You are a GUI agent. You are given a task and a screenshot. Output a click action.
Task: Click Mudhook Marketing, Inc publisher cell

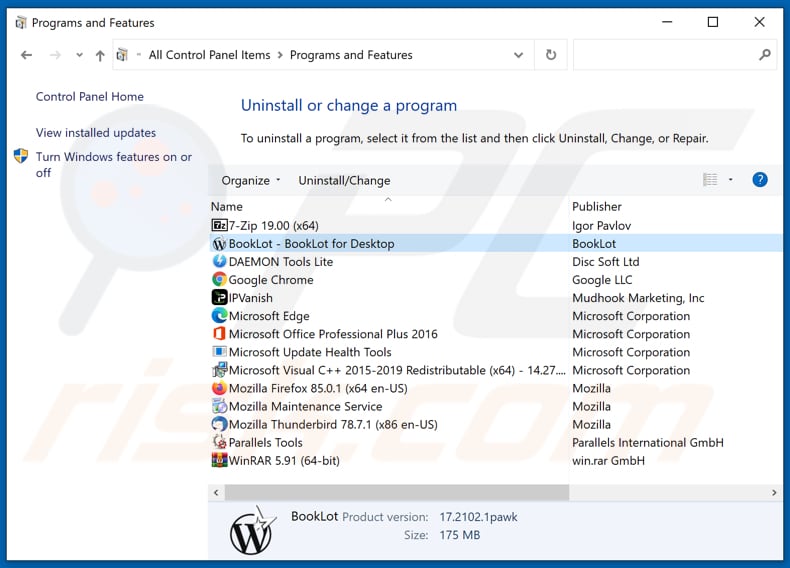click(x=638, y=298)
